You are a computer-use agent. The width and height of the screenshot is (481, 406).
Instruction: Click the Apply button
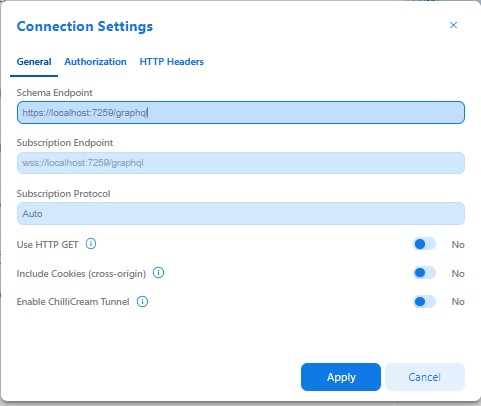(x=341, y=377)
